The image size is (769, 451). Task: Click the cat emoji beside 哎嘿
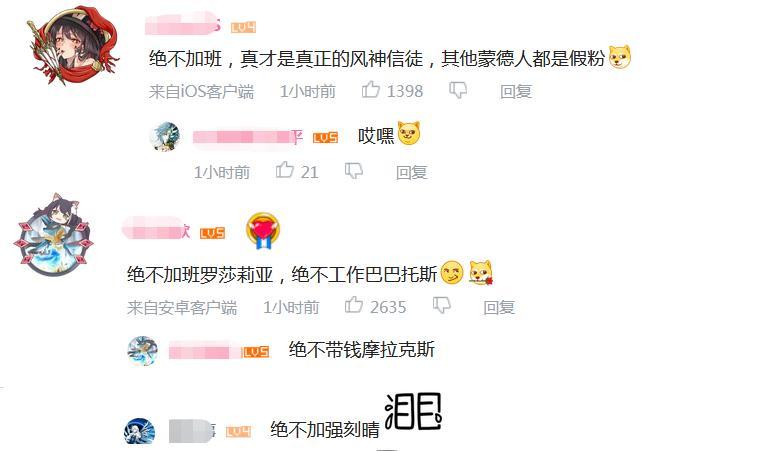pyautogui.click(x=409, y=133)
